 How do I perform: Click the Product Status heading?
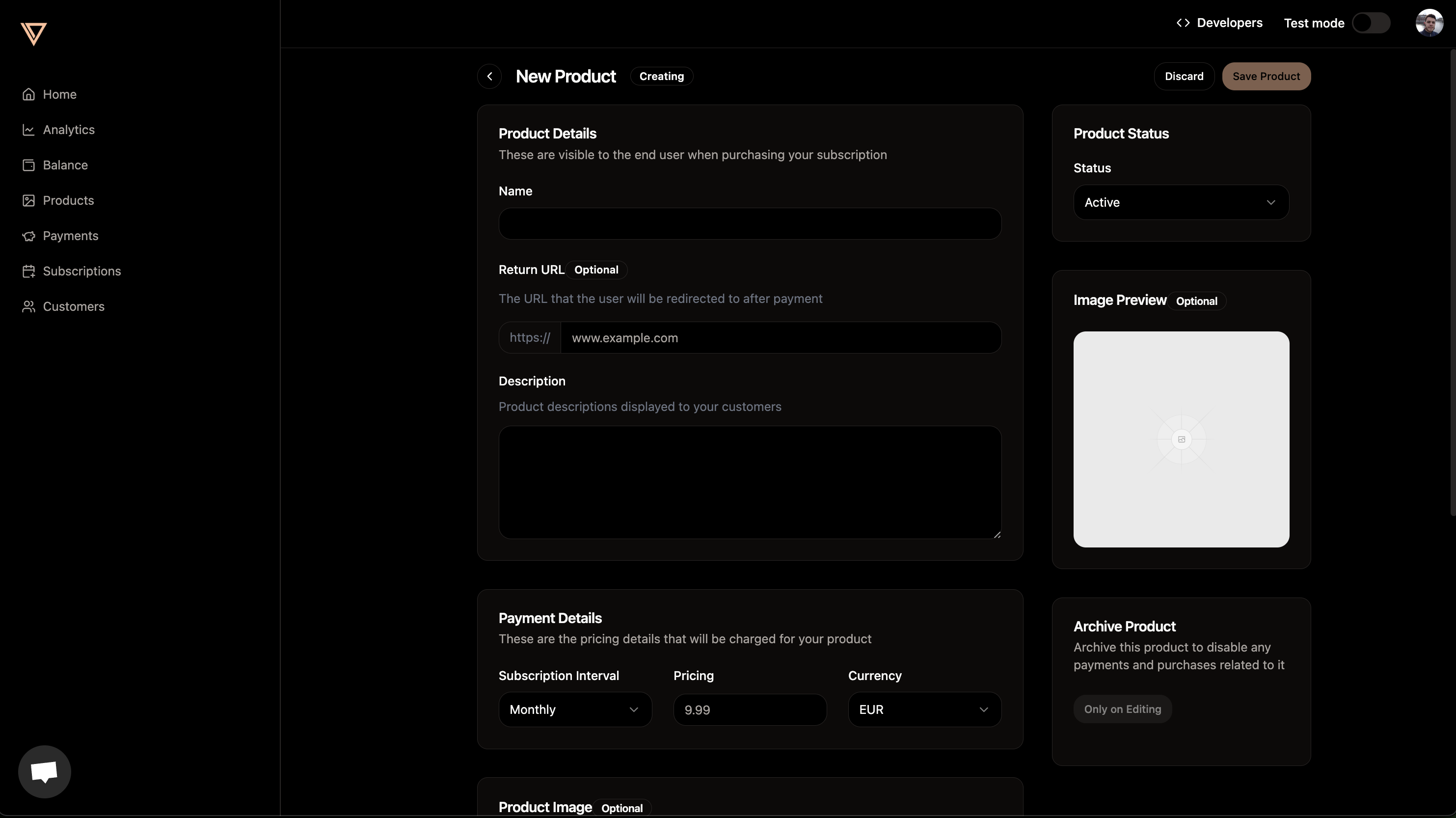[x=1121, y=134]
